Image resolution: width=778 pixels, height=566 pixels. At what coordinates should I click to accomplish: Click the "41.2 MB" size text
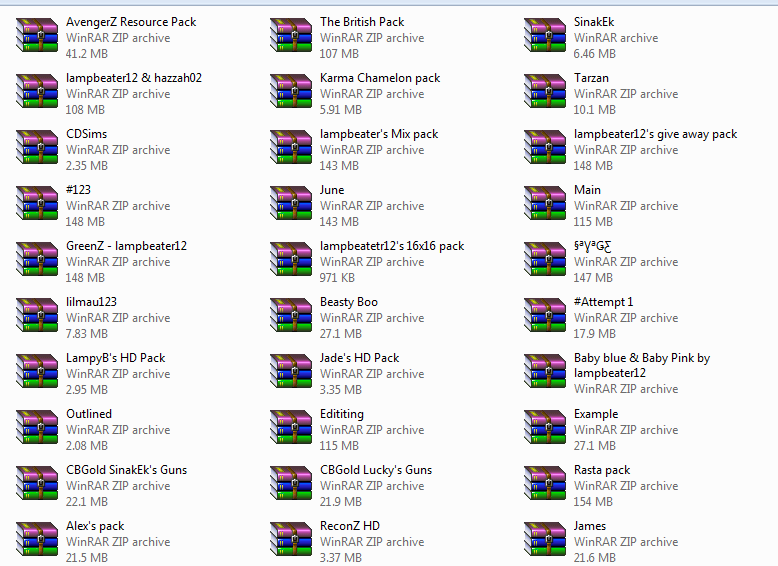pos(87,54)
